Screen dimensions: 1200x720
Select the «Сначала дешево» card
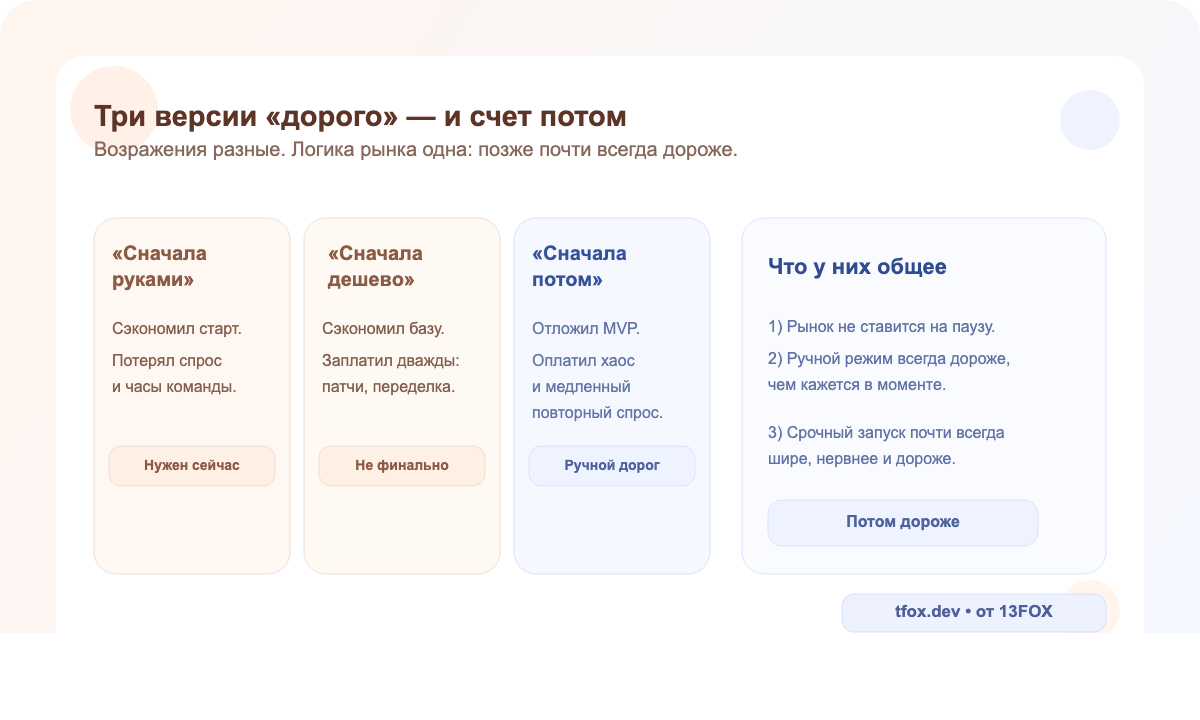(401, 395)
